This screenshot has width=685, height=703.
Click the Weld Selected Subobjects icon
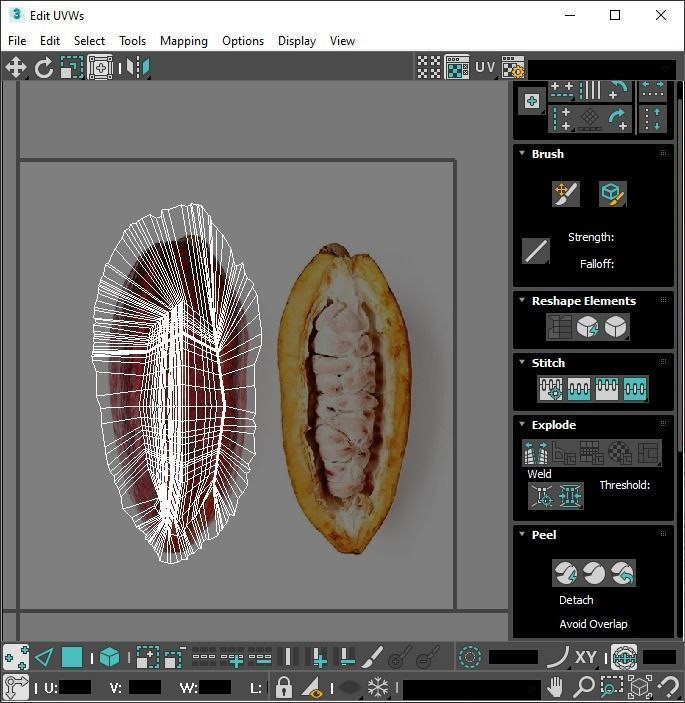point(570,496)
